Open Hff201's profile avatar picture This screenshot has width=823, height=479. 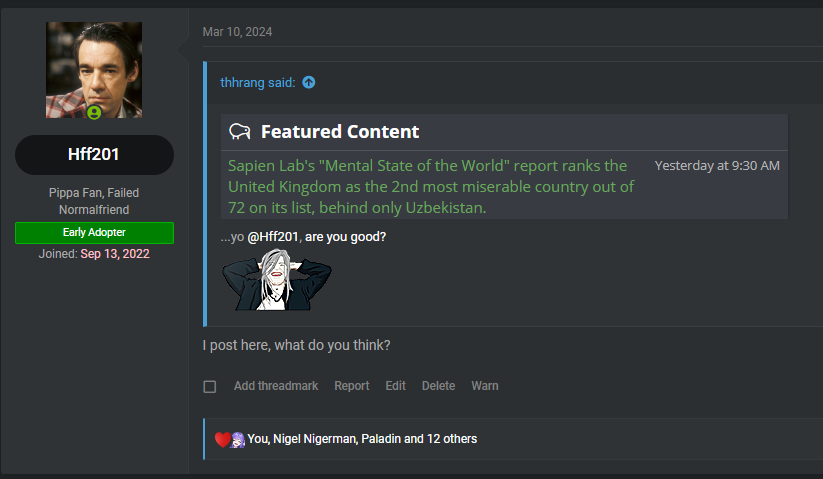(x=94, y=70)
